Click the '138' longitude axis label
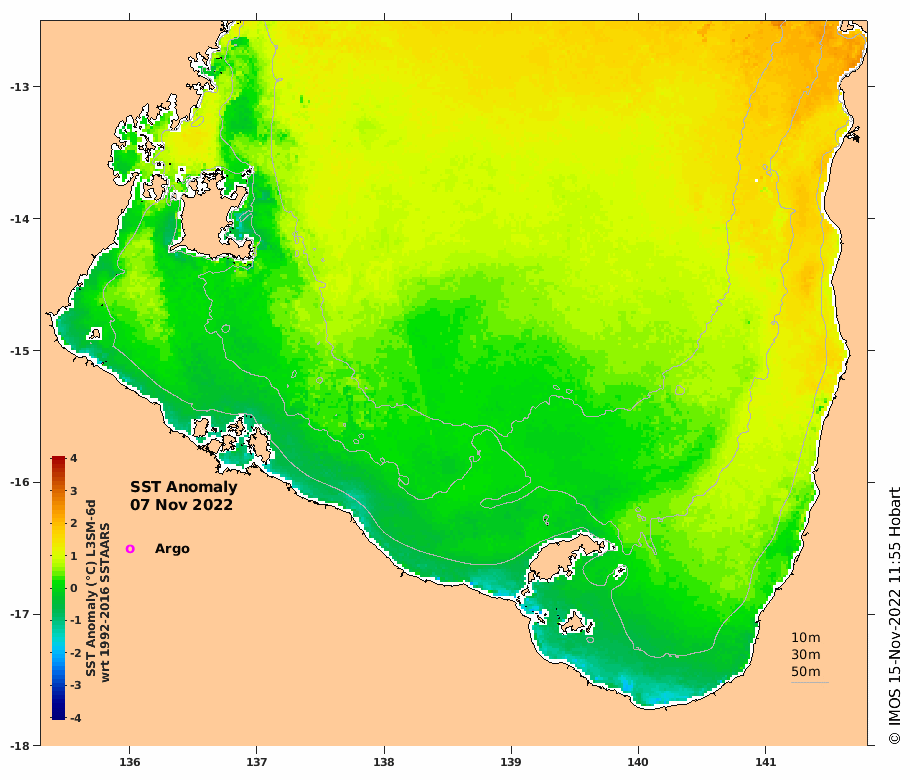This screenshot has height=780, width=910. click(384, 762)
